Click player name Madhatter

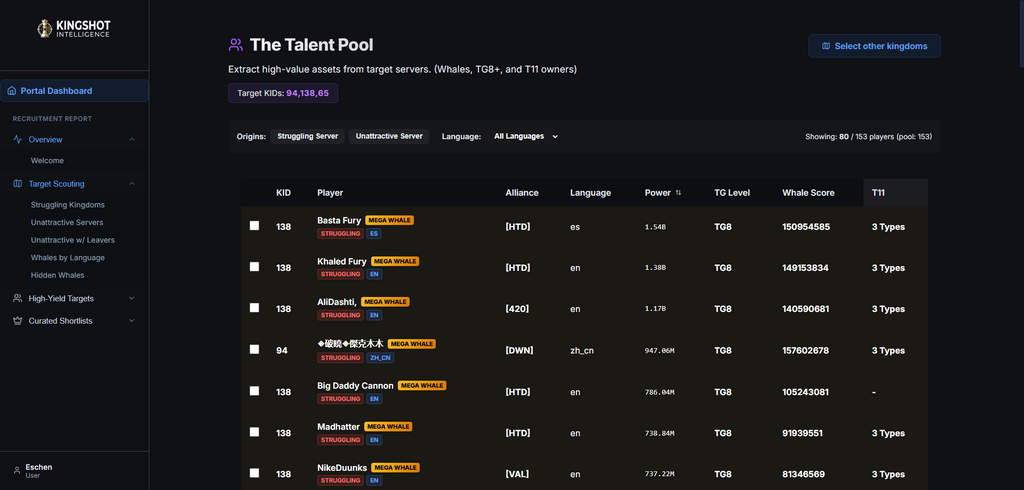point(338,427)
